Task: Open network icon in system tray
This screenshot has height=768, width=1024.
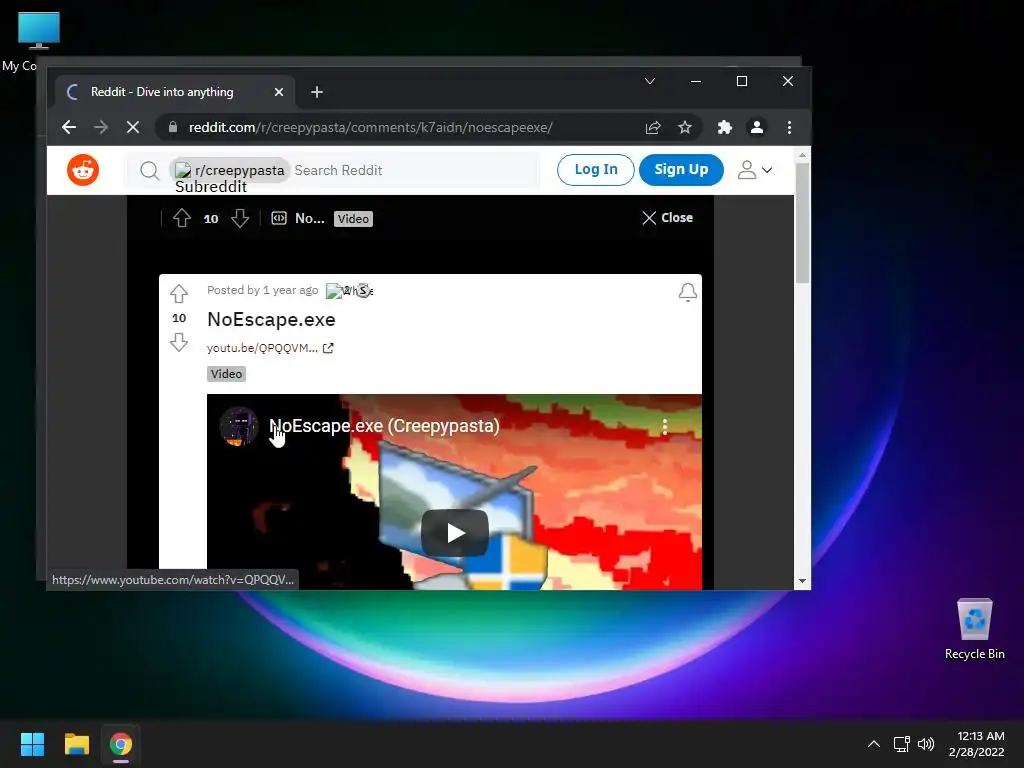Action: [902, 744]
